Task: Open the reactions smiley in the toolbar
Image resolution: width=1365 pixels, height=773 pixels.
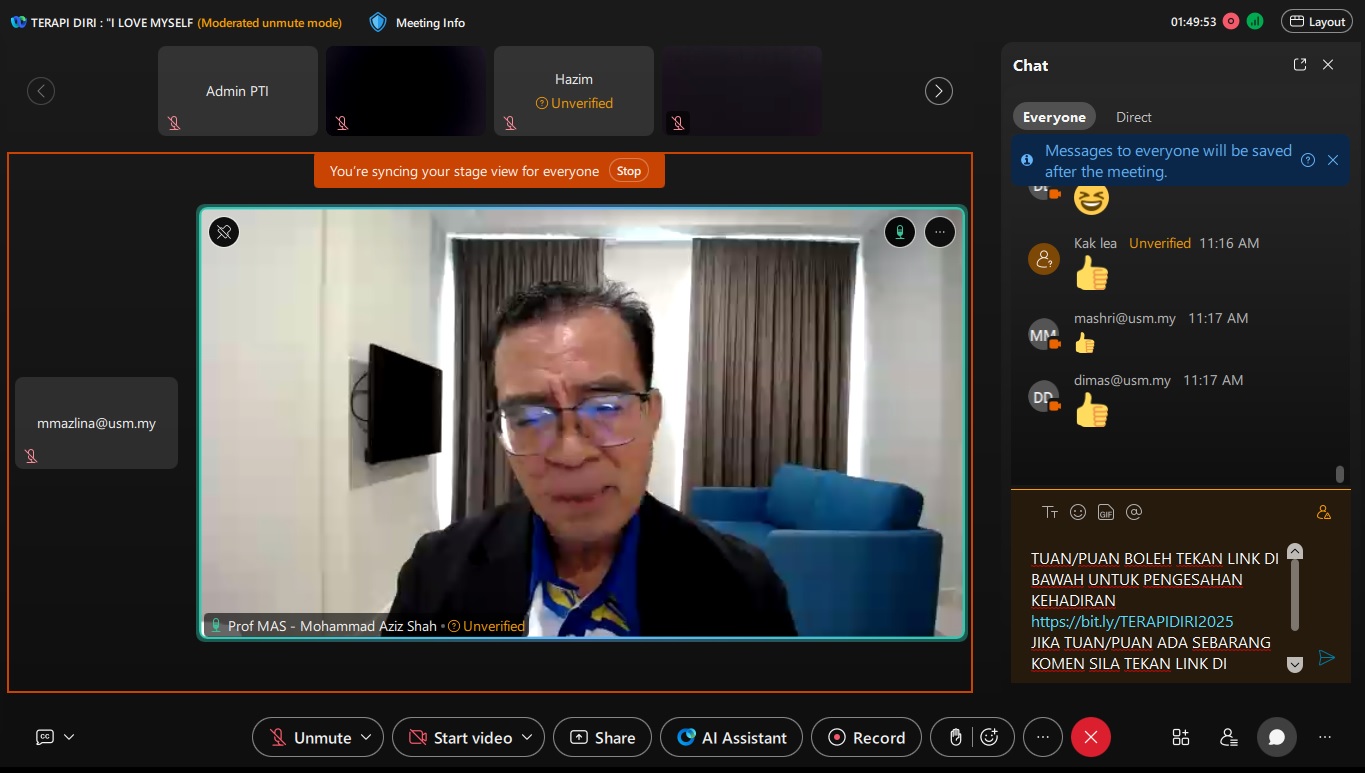Action: [989, 737]
